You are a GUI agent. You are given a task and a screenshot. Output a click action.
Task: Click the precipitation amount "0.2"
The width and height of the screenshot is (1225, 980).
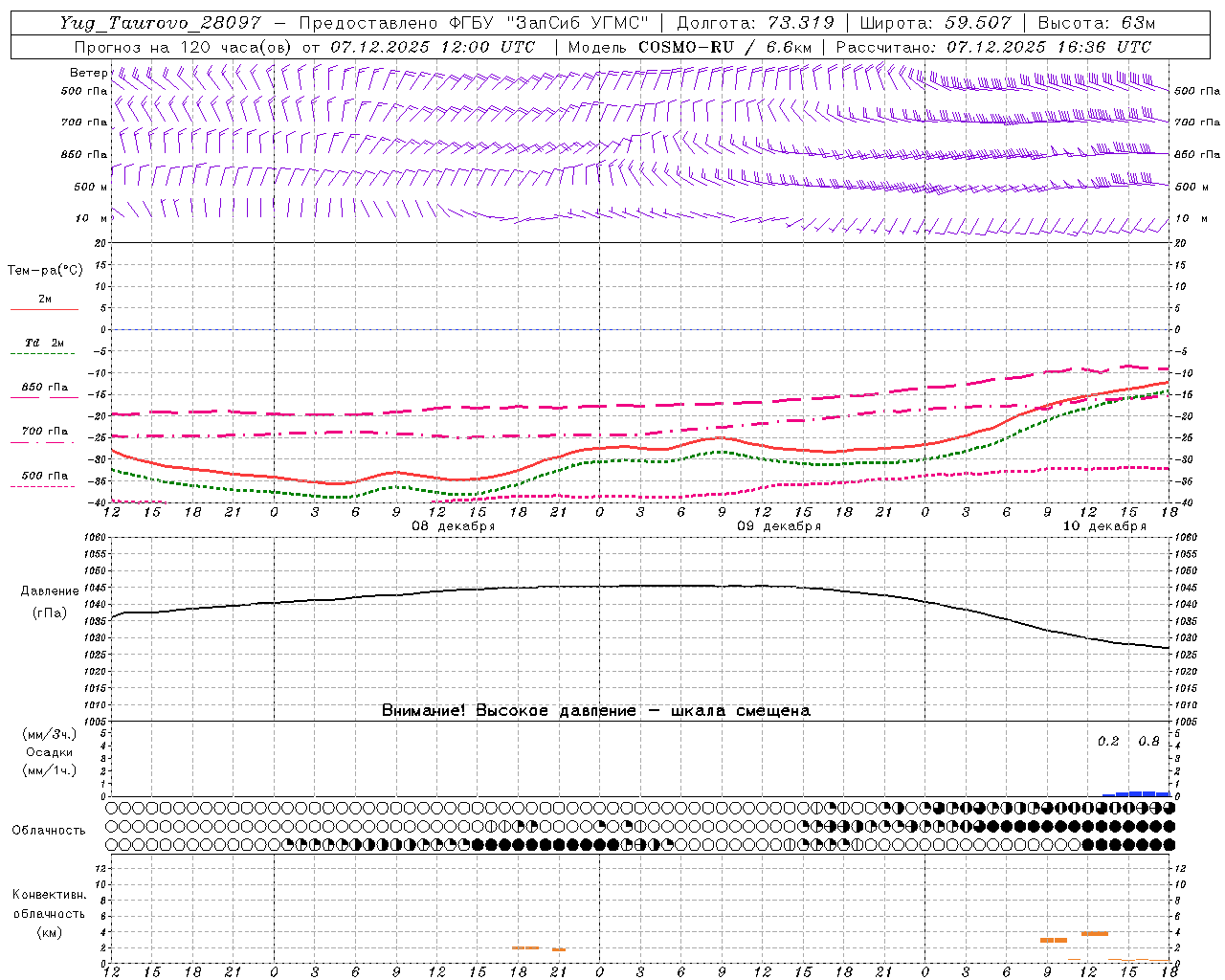pos(1108,741)
